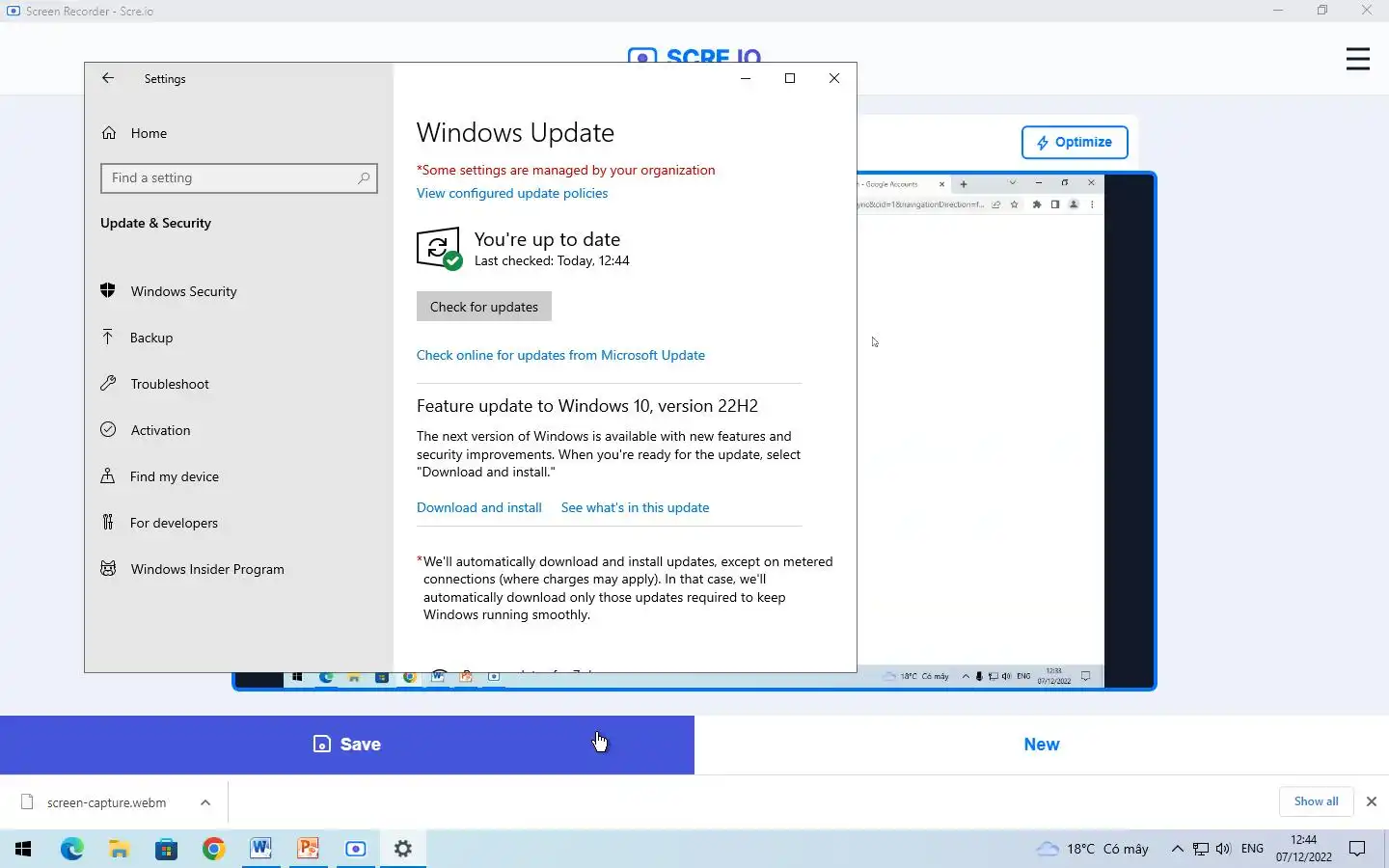The width and height of the screenshot is (1389, 868).
Task: Click the Find my device person icon
Action: (108, 475)
